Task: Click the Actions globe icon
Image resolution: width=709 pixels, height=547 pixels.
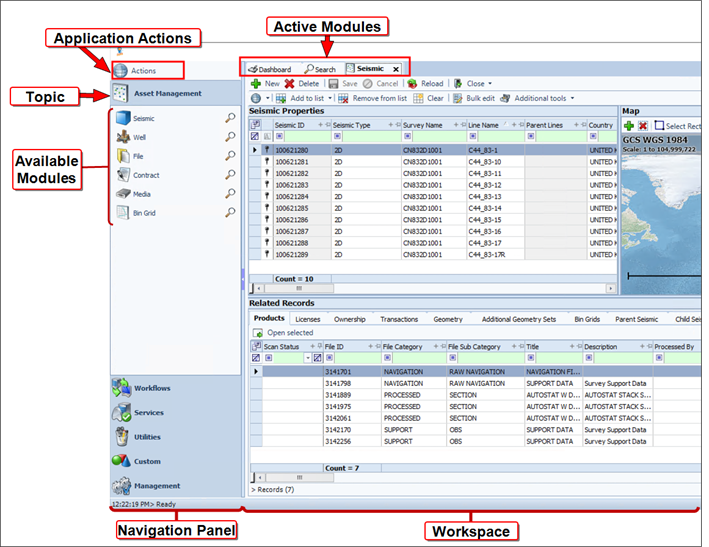Action: pos(121,71)
